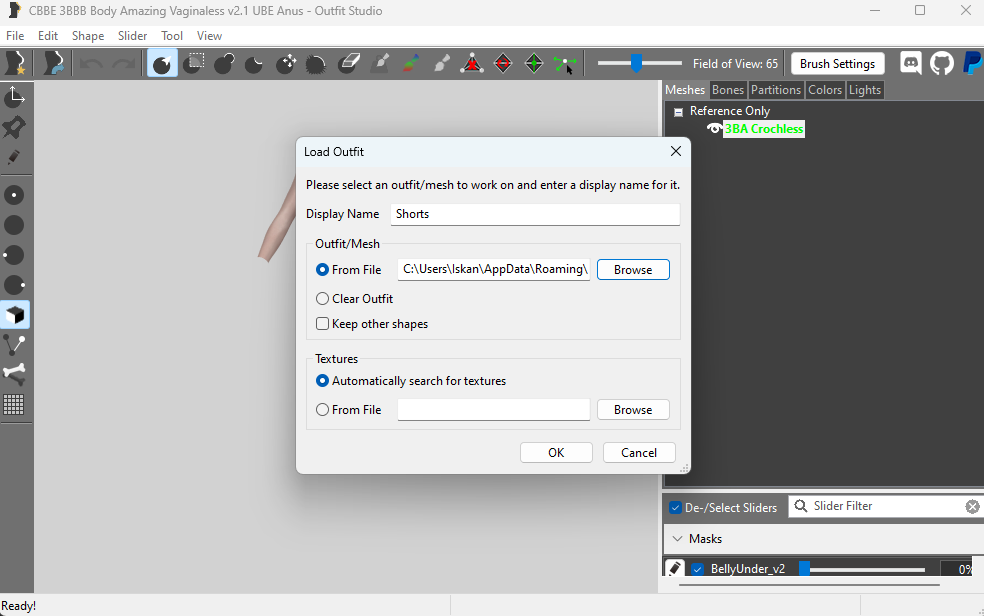
Task: Select the Move brush with four arrows
Action: tap(286, 63)
